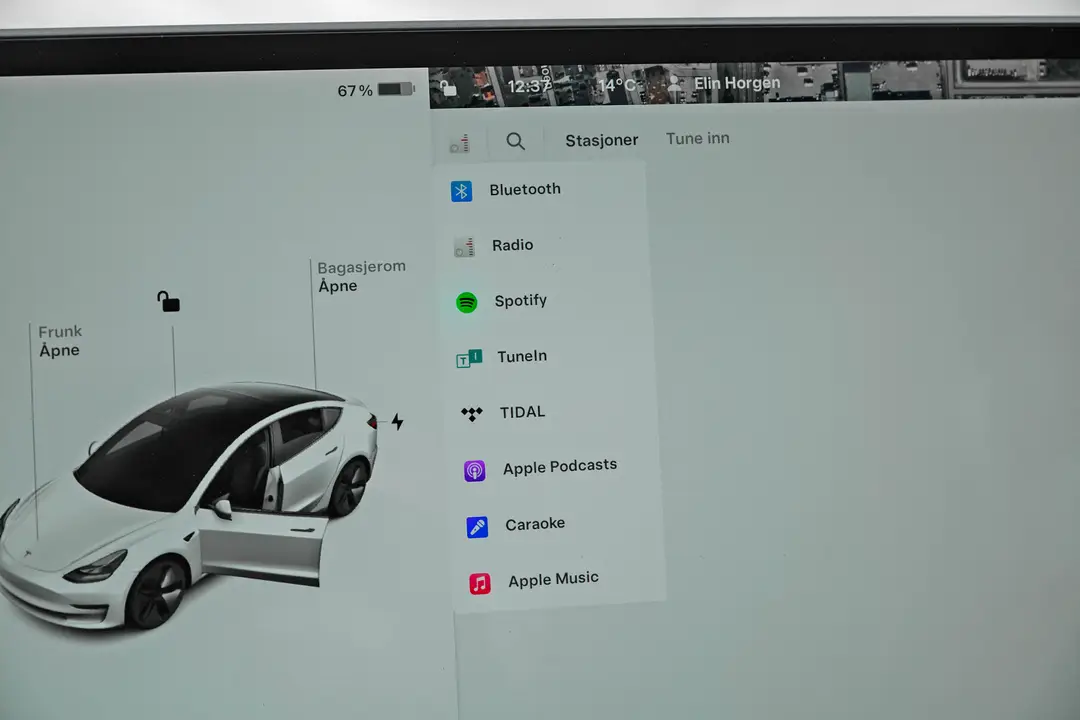The height and width of the screenshot is (720, 1080).
Task: Select the Tune inn tab
Action: [x=697, y=139]
